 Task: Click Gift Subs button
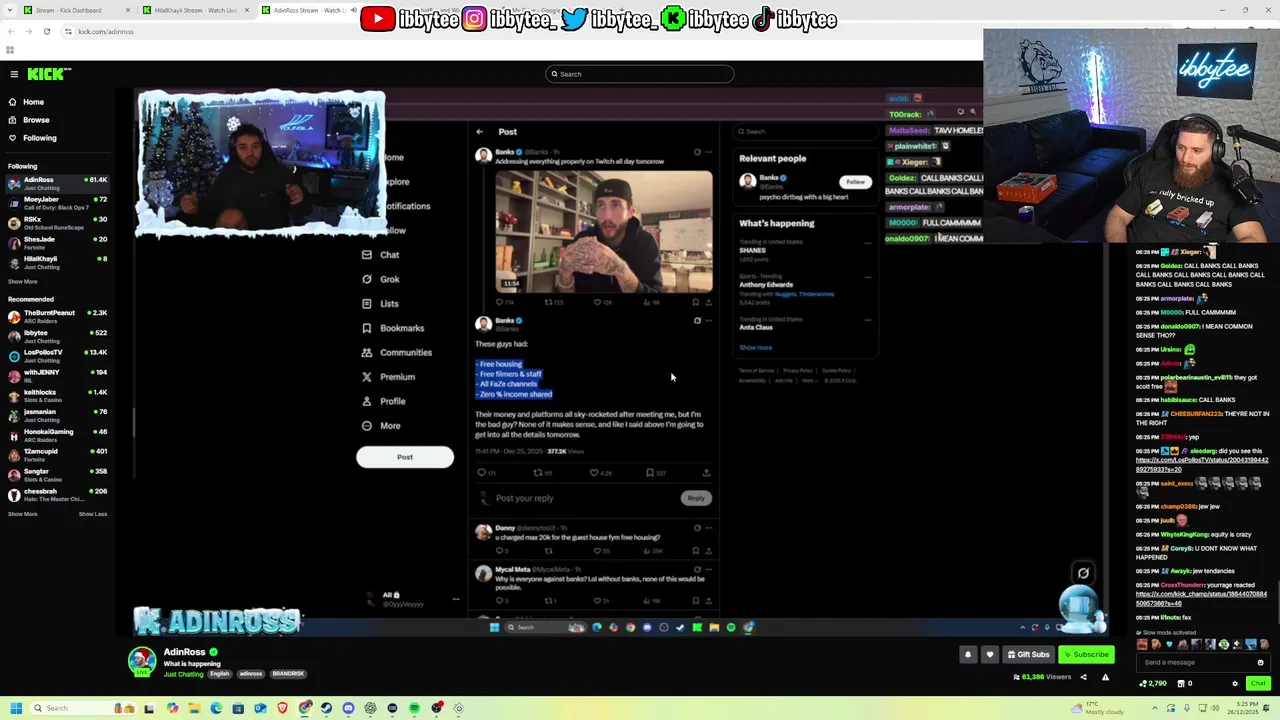1029,654
